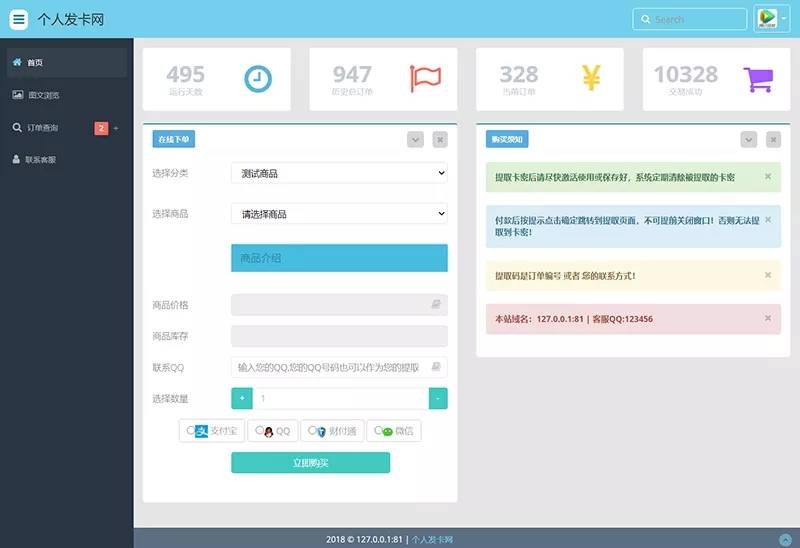Screen dimensions: 800x548
Task: Click the 联系QQ input field
Action: click(x=330, y=367)
